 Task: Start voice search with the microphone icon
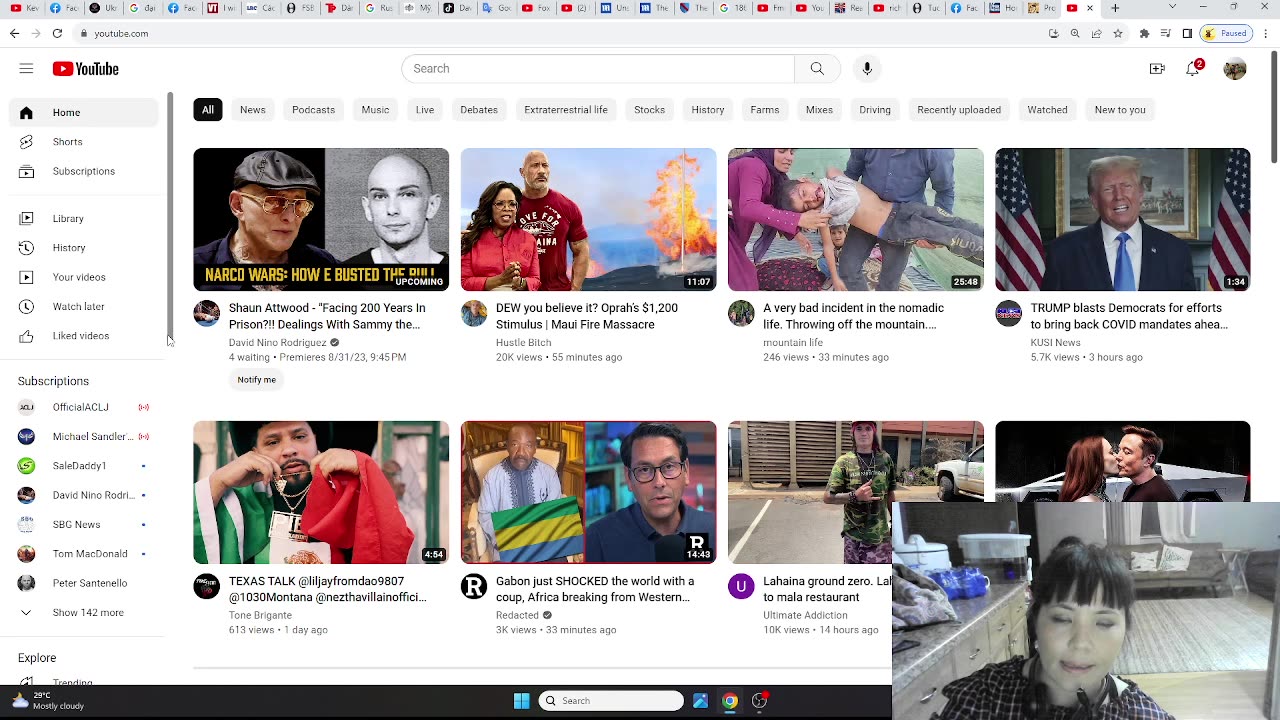pos(867,68)
